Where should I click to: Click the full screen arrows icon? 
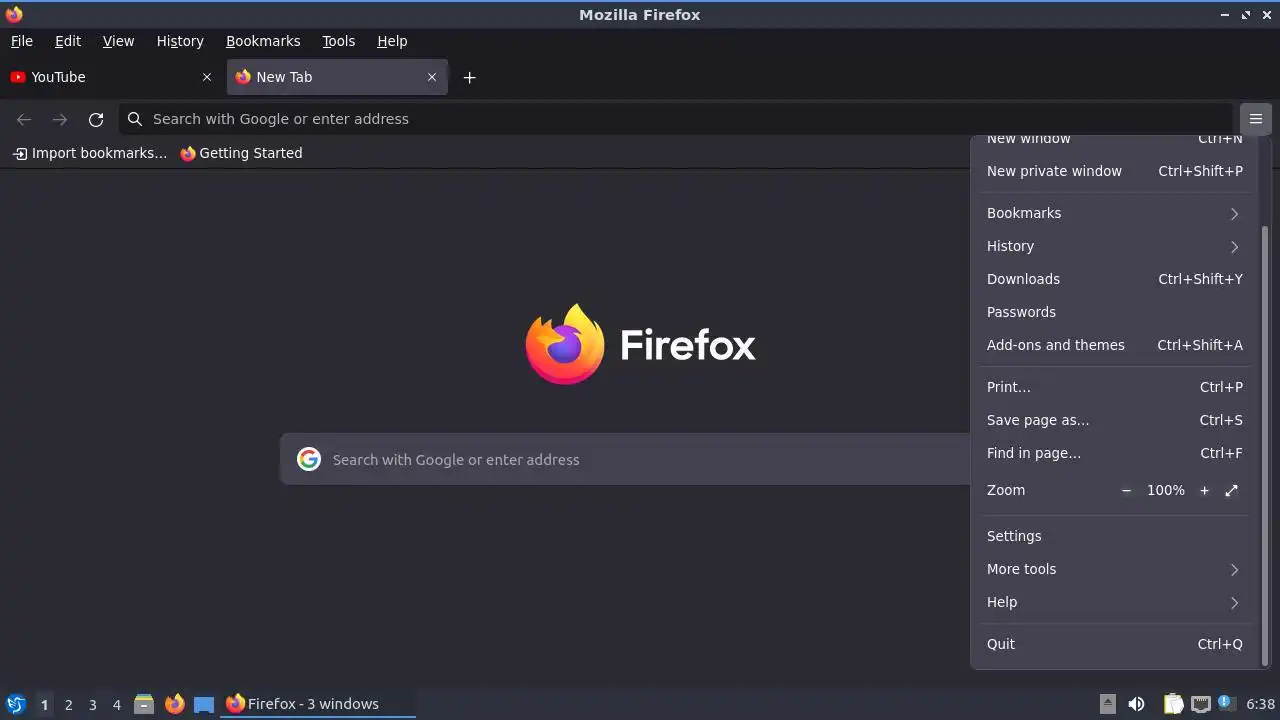[1232, 490]
